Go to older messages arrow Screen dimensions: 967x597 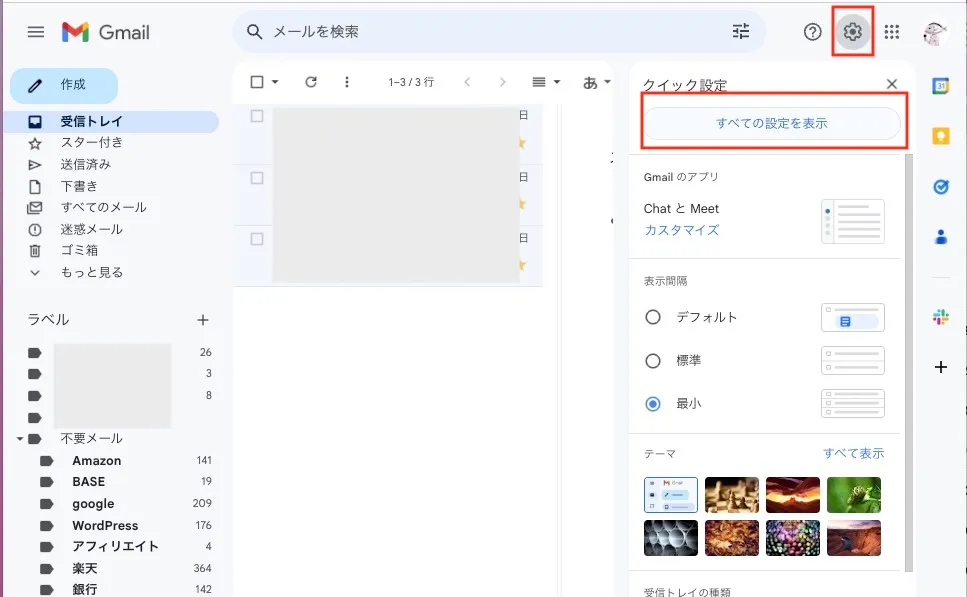502,82
